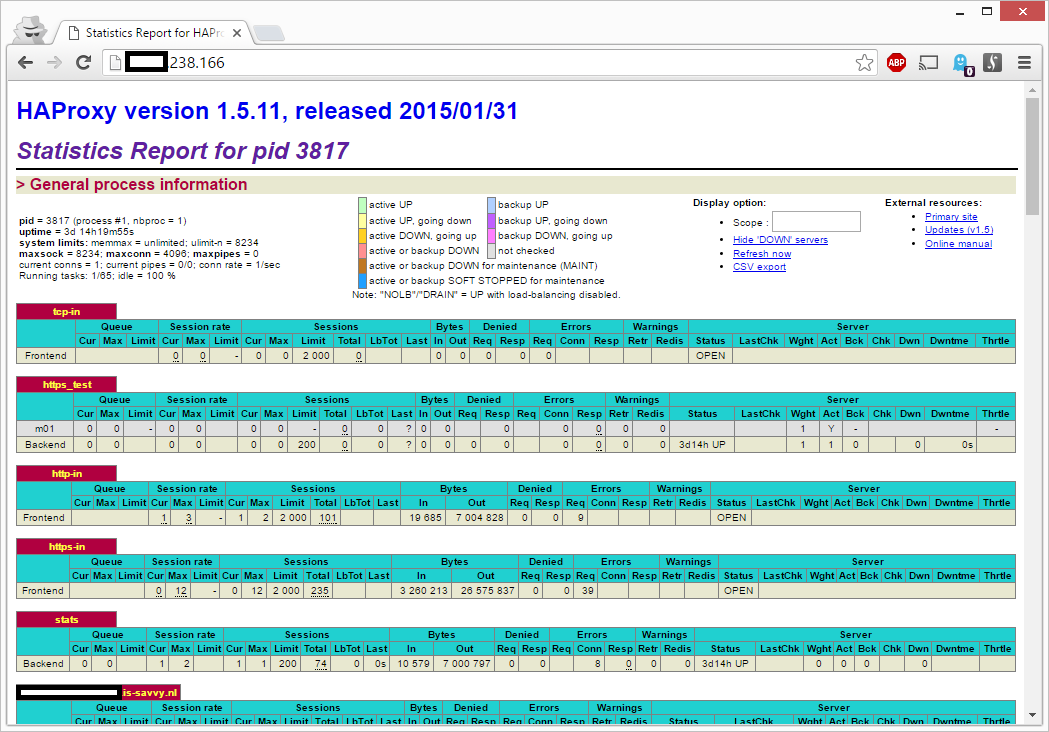Open the Updates (v1.5) link

click(x=959, y=230)
